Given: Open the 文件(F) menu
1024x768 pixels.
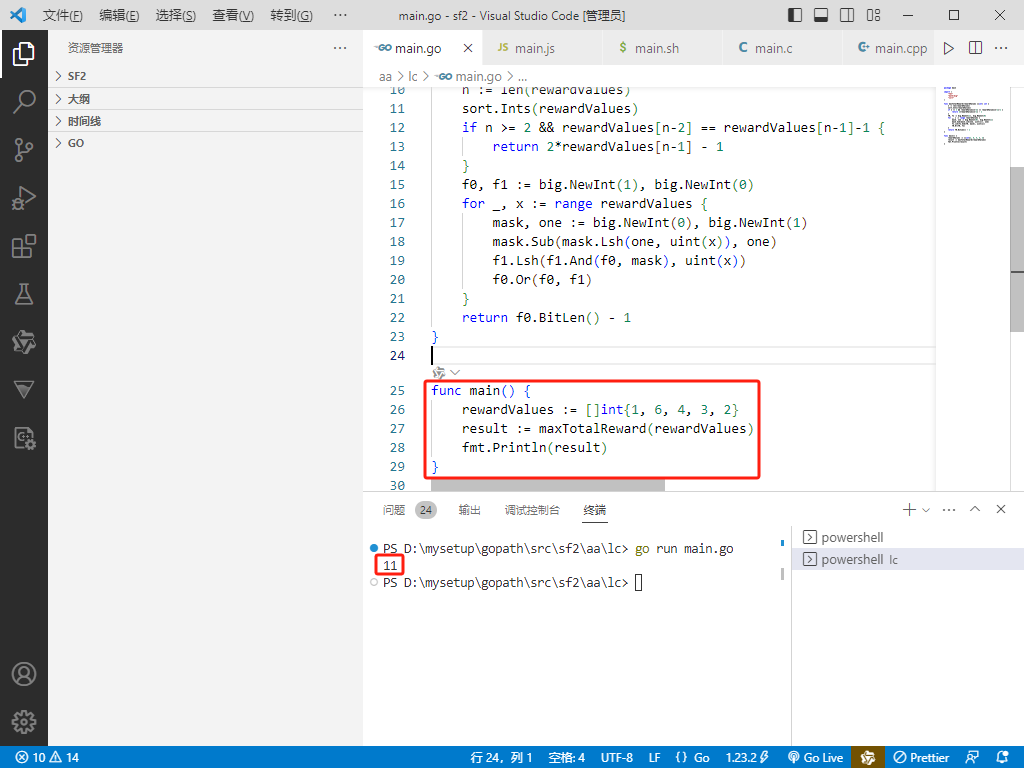Looking at the screenshot, I should point(63,15).
